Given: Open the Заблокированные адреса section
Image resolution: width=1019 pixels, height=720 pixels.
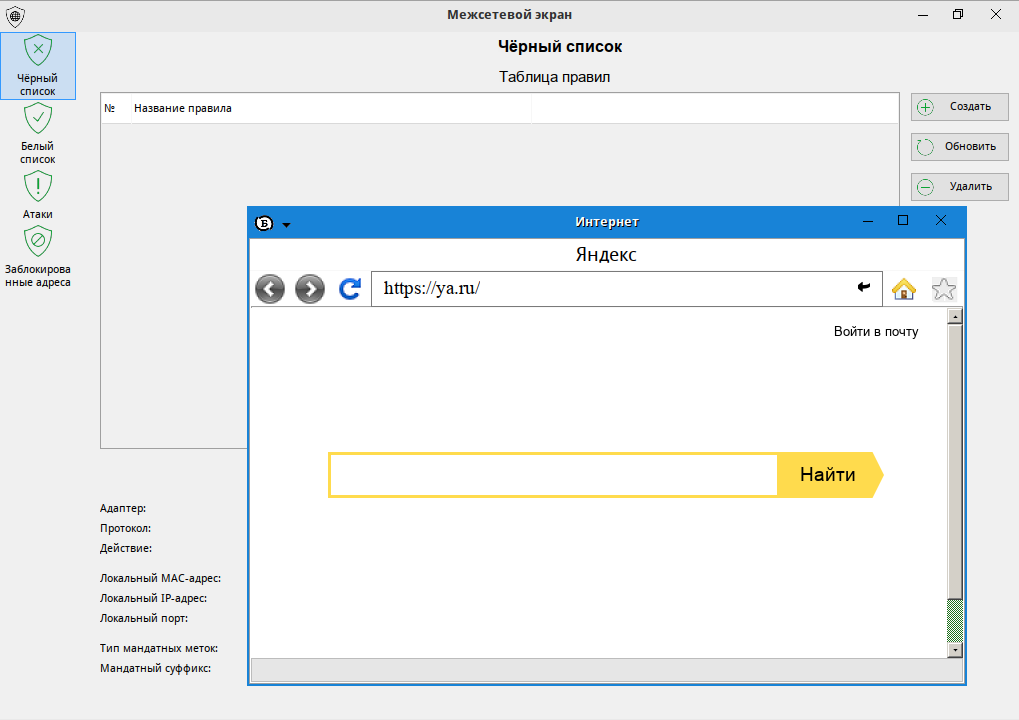Looking at the screenshot, I should (x=38, y=257).
